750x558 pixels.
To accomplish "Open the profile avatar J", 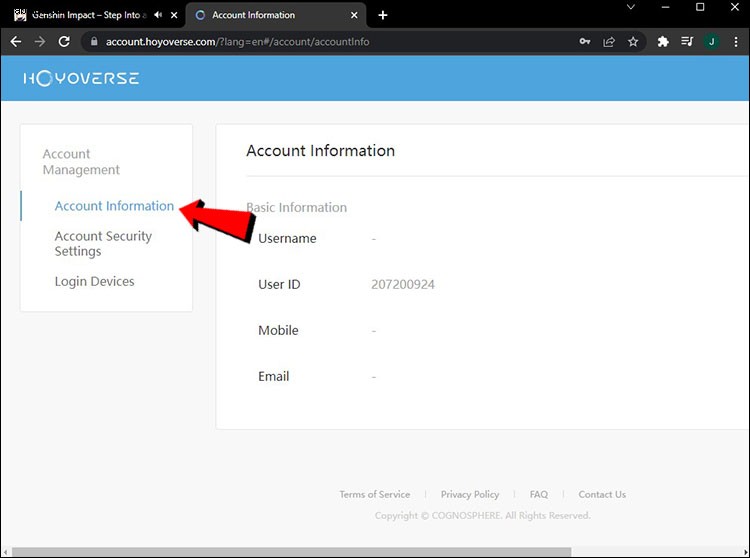I will tap(711, 42).
